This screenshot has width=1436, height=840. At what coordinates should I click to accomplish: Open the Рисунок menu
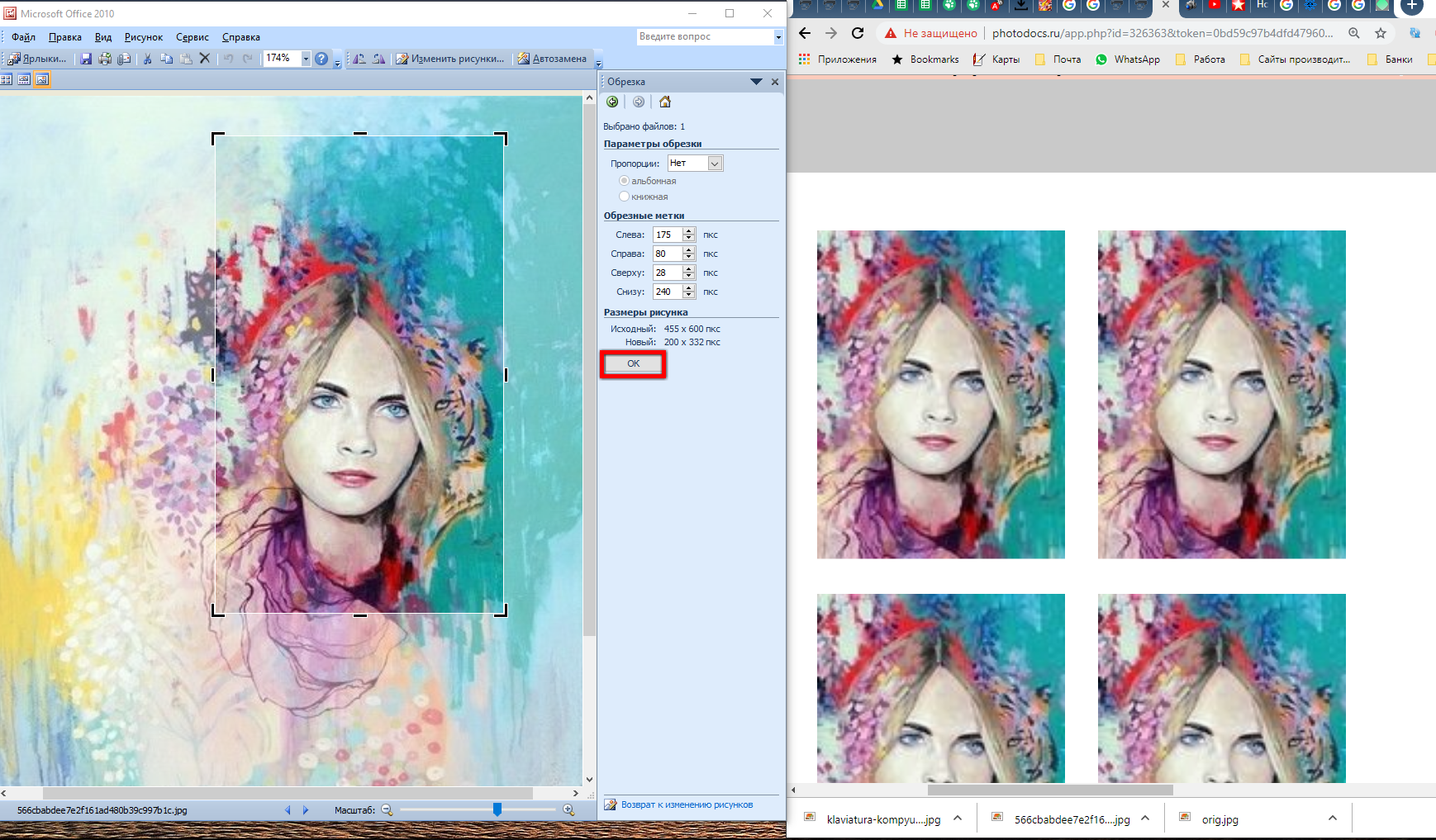(x=143, y=37)
